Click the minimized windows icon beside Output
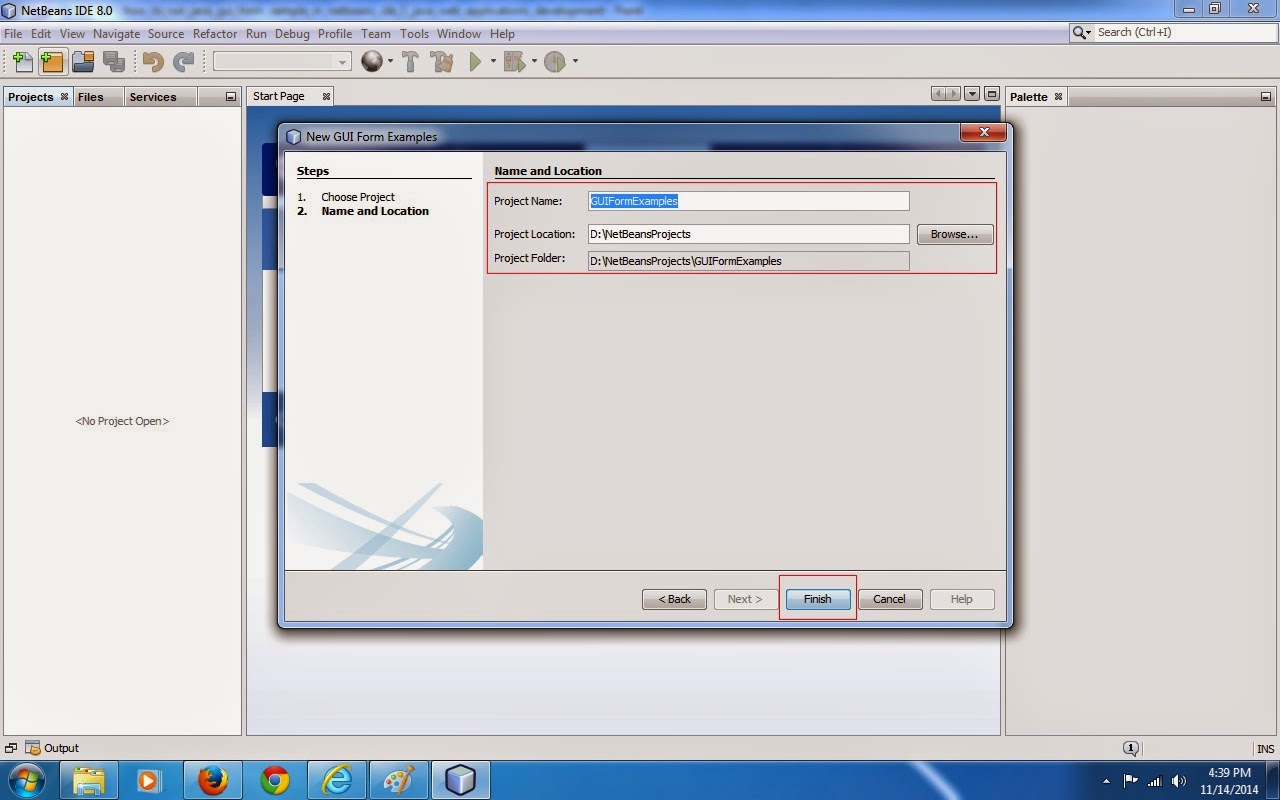 tap(11, 748)
